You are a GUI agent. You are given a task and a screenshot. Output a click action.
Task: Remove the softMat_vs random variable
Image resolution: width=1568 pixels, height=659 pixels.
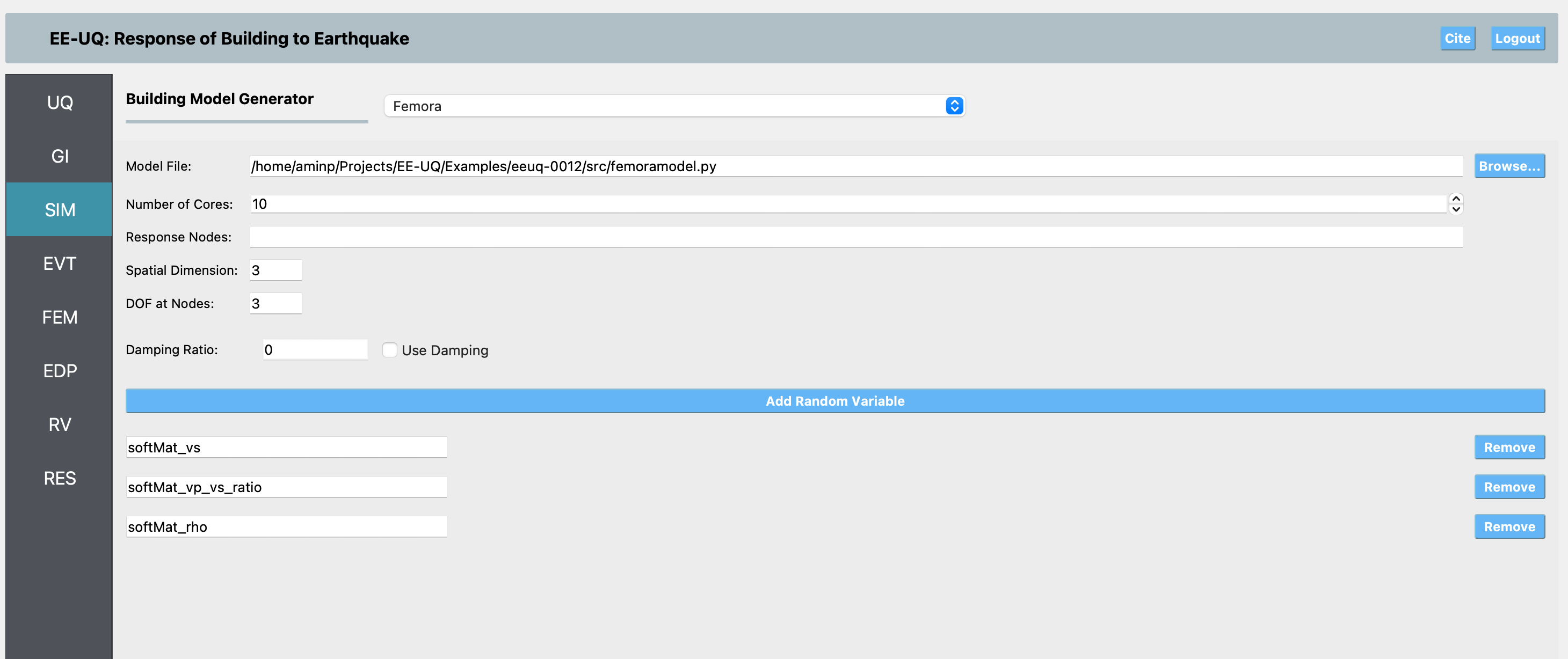pyautogui.click(x=1509, y=447)
